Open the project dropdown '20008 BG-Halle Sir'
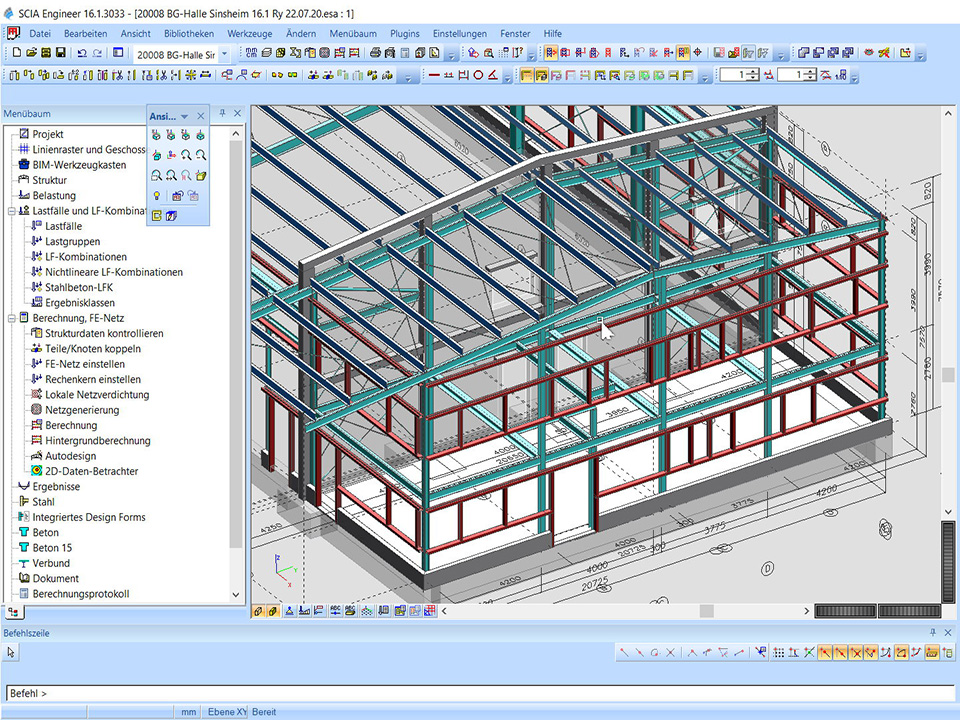 (x=224, y=54)
